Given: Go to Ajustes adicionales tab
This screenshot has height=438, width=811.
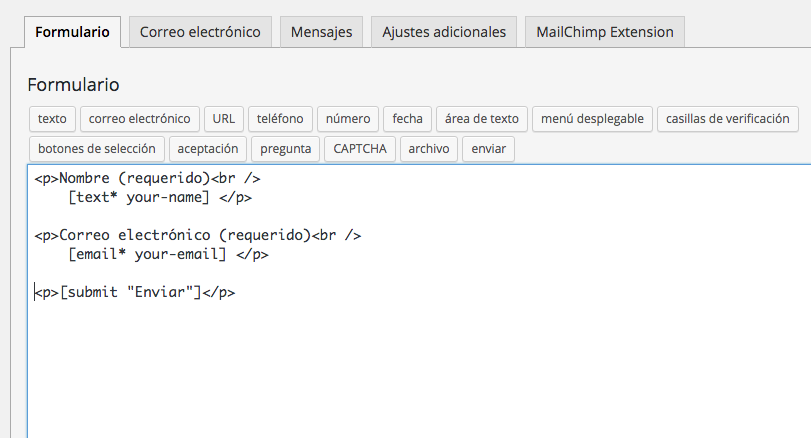Looking at the screenshot, I should click(444, 32).
